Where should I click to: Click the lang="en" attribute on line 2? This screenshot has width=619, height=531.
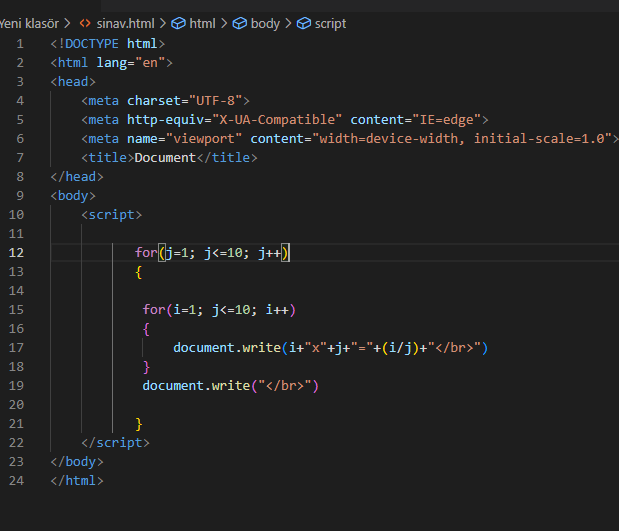pos(131,63)
